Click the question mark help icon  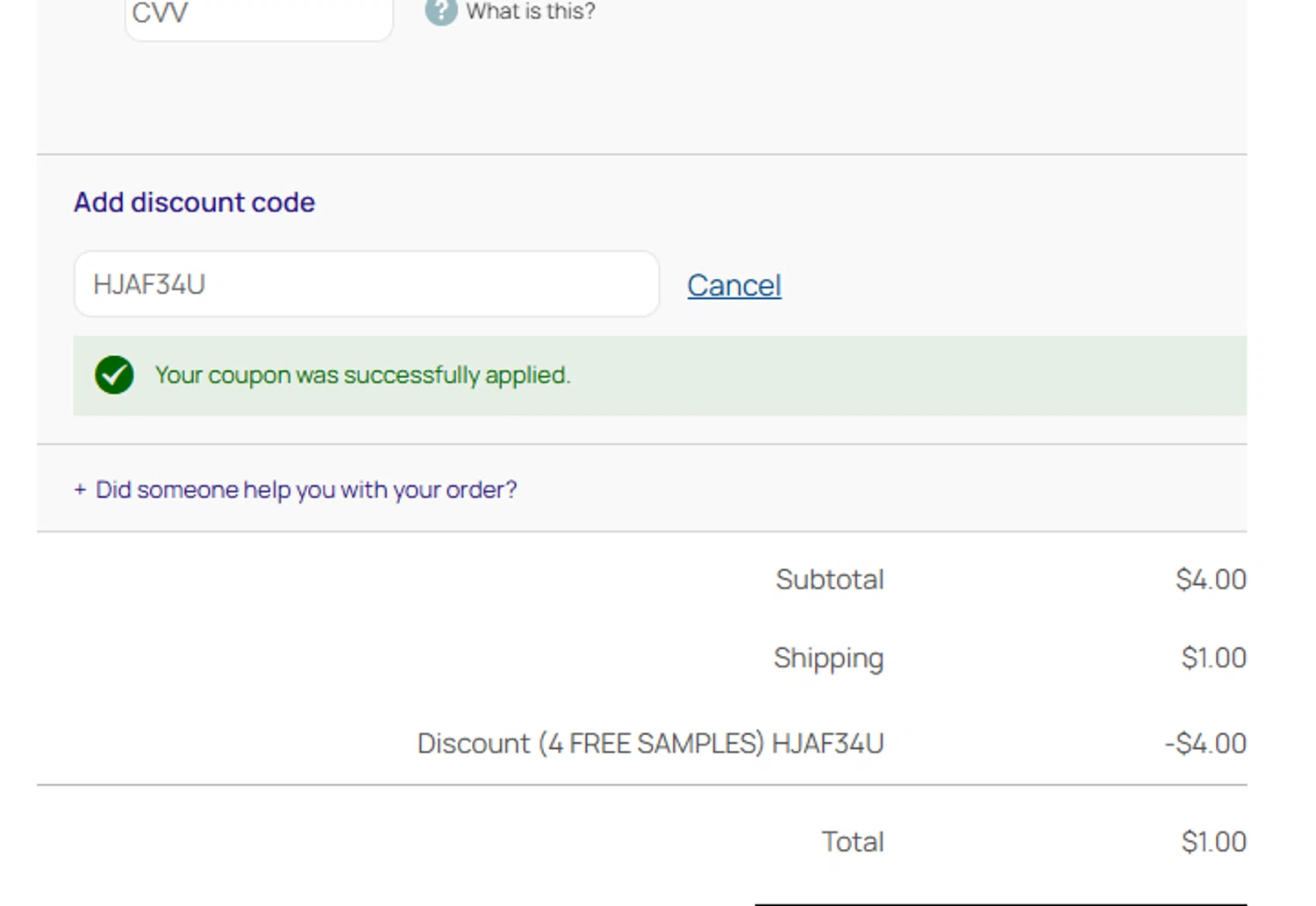point(440,11)
